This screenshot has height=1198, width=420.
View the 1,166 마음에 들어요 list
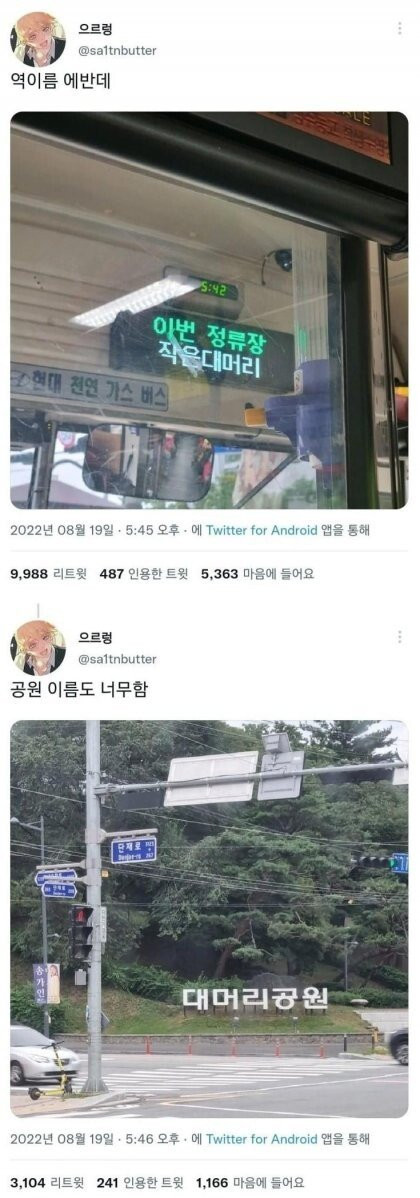[255, 1183]
